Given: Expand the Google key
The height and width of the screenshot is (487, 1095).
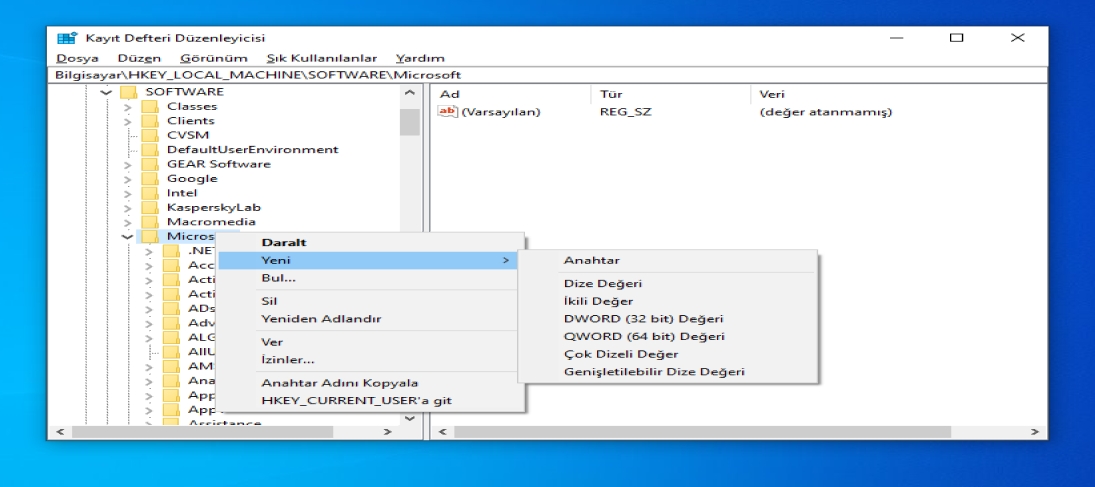Looking at the screenshot, I should (127, 179).
